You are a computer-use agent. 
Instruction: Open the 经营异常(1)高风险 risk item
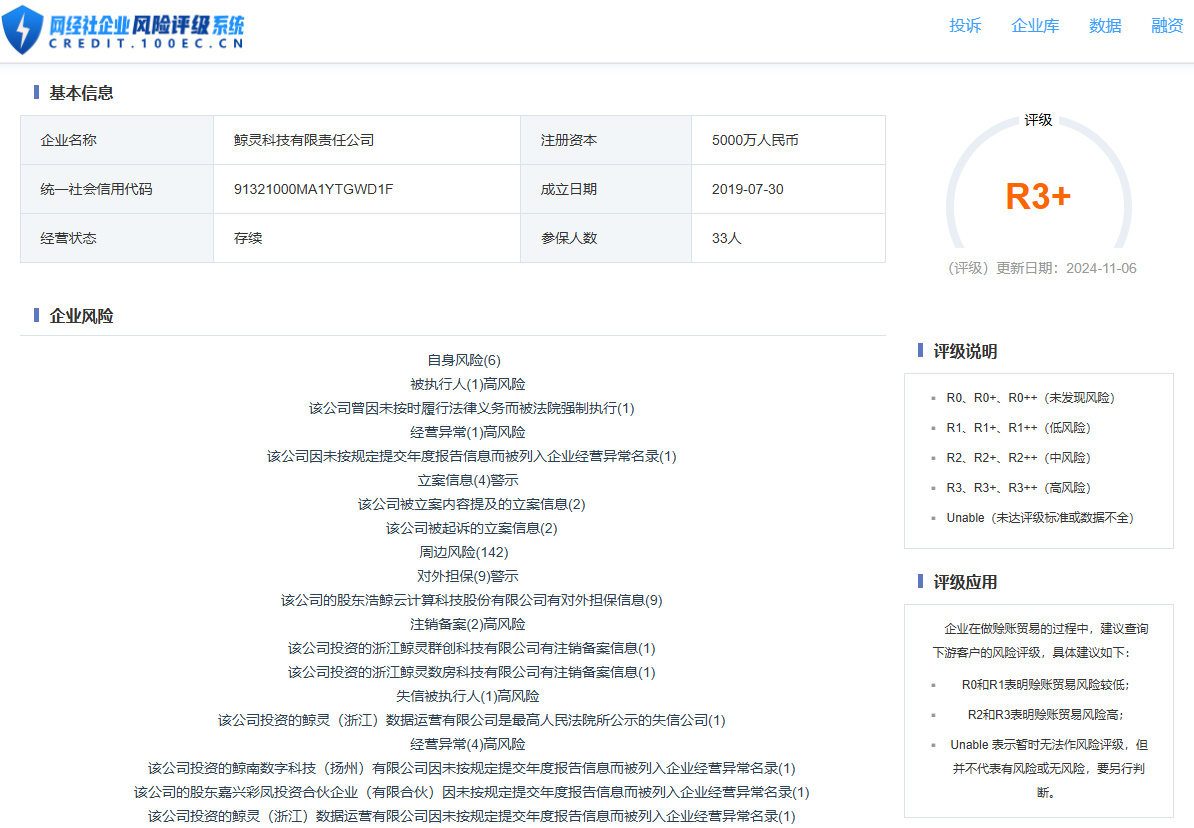pos(468,432)
